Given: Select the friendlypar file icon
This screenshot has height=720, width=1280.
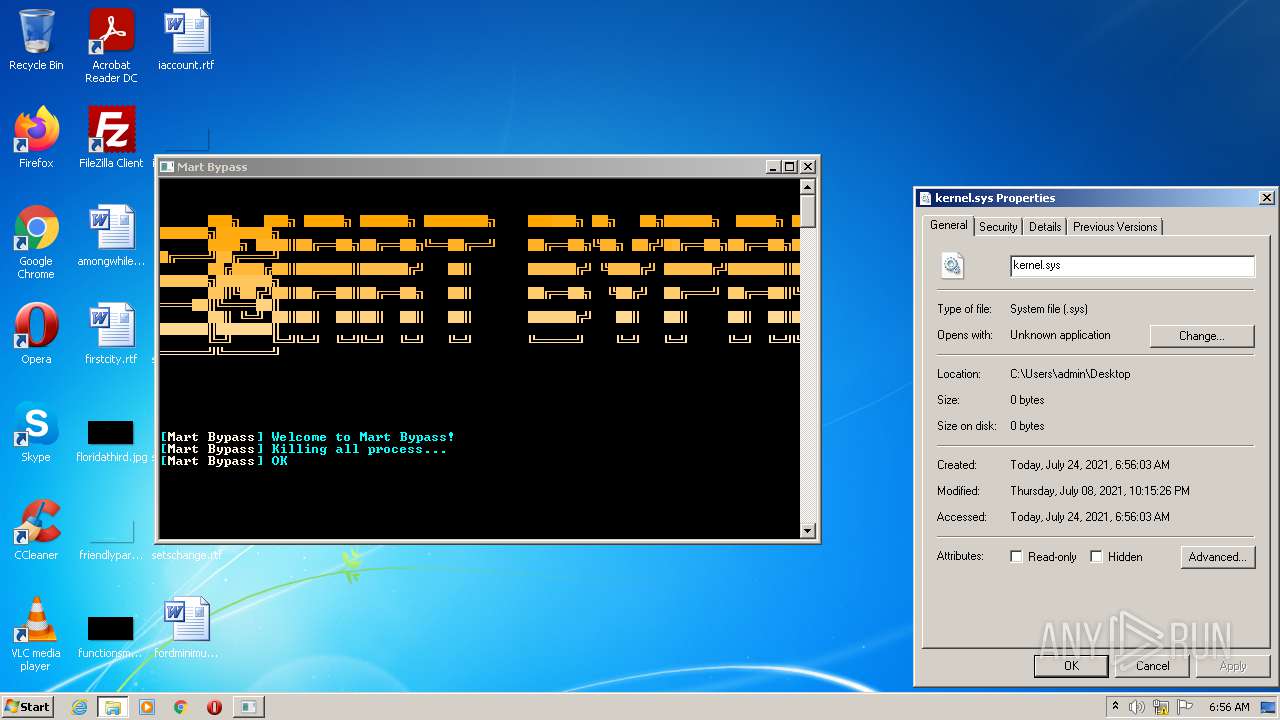Looking at the screenshot, I should [x=111, y=538].
